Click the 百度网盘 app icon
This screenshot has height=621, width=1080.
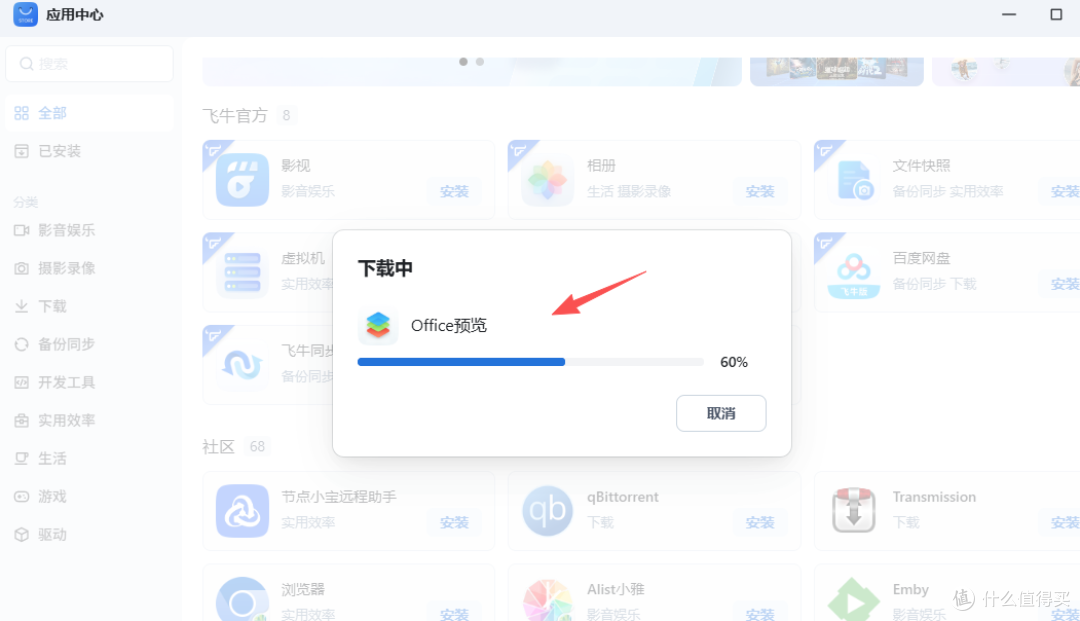pos(853,273)
